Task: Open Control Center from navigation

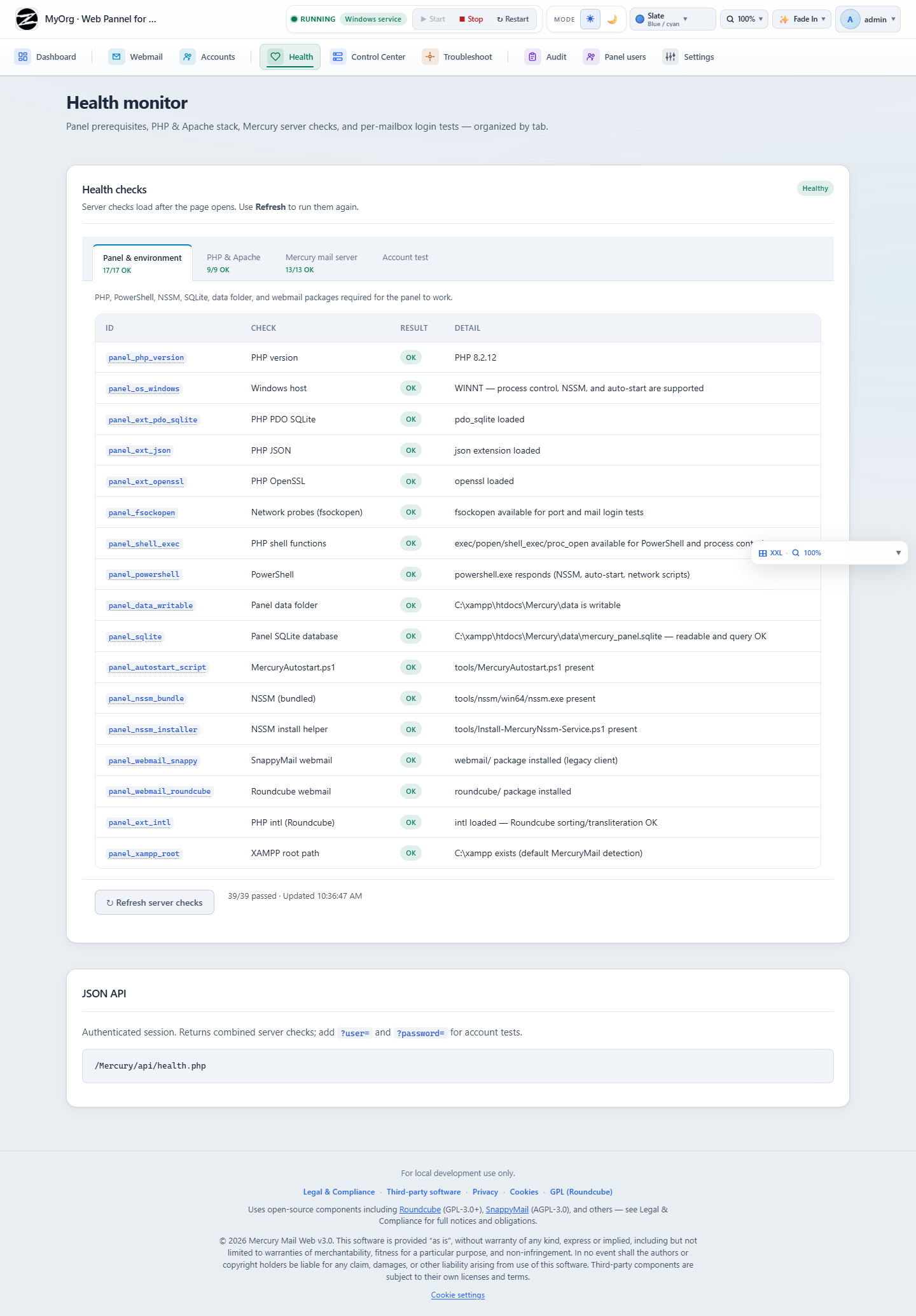Action: click(368, 57)
